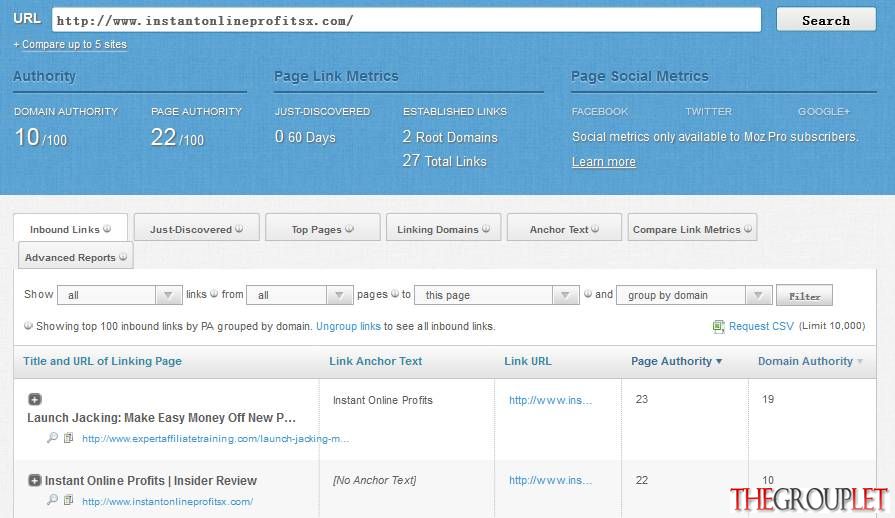The width and height of the screenshot is (895, 518).
Task: Click the Search button
Action: pos(826,21)
